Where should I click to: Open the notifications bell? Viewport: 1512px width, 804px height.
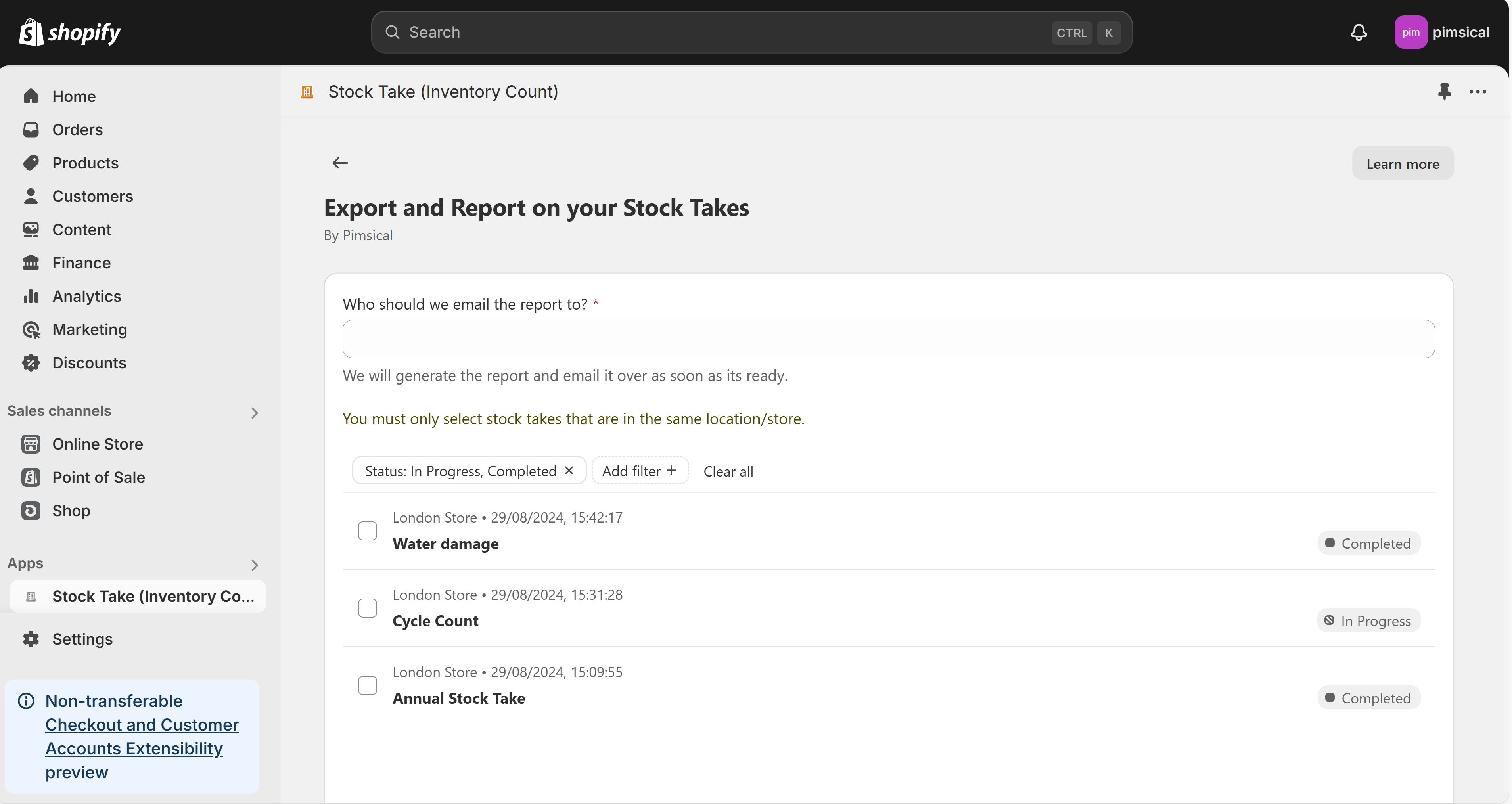click(x=1358, y=32)
